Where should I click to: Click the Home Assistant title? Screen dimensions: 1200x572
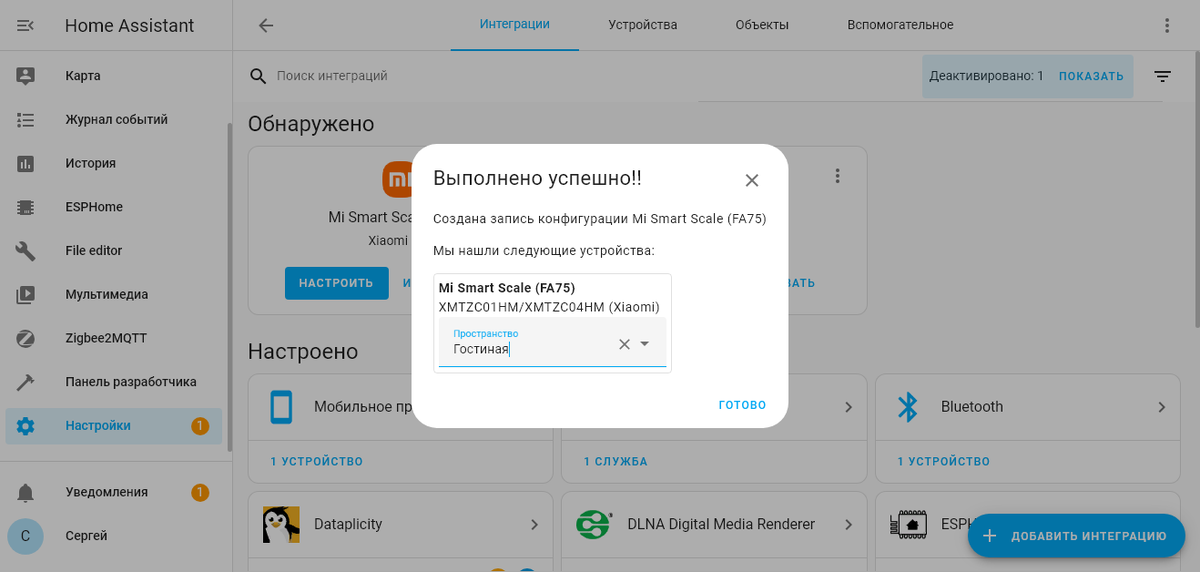129,26
